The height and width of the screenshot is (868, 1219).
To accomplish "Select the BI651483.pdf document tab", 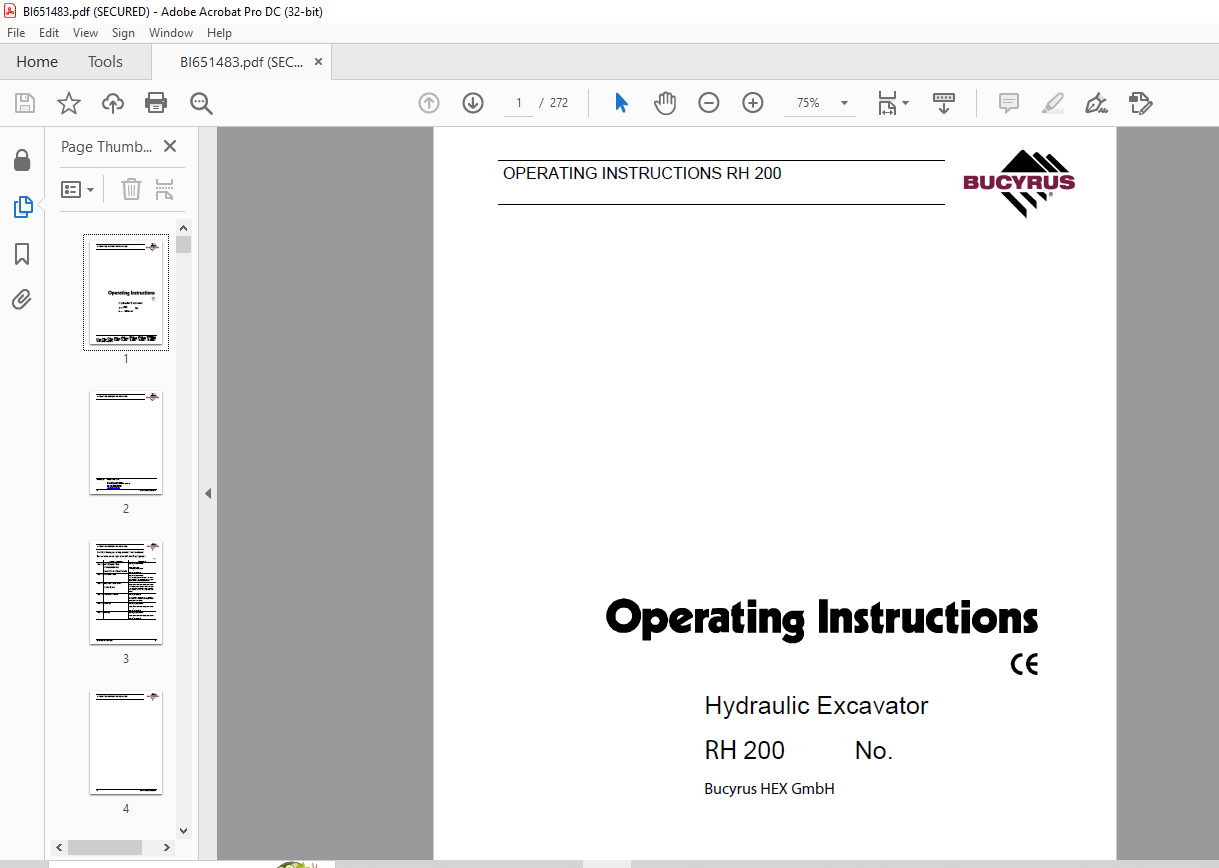I will tap(241, 62).
